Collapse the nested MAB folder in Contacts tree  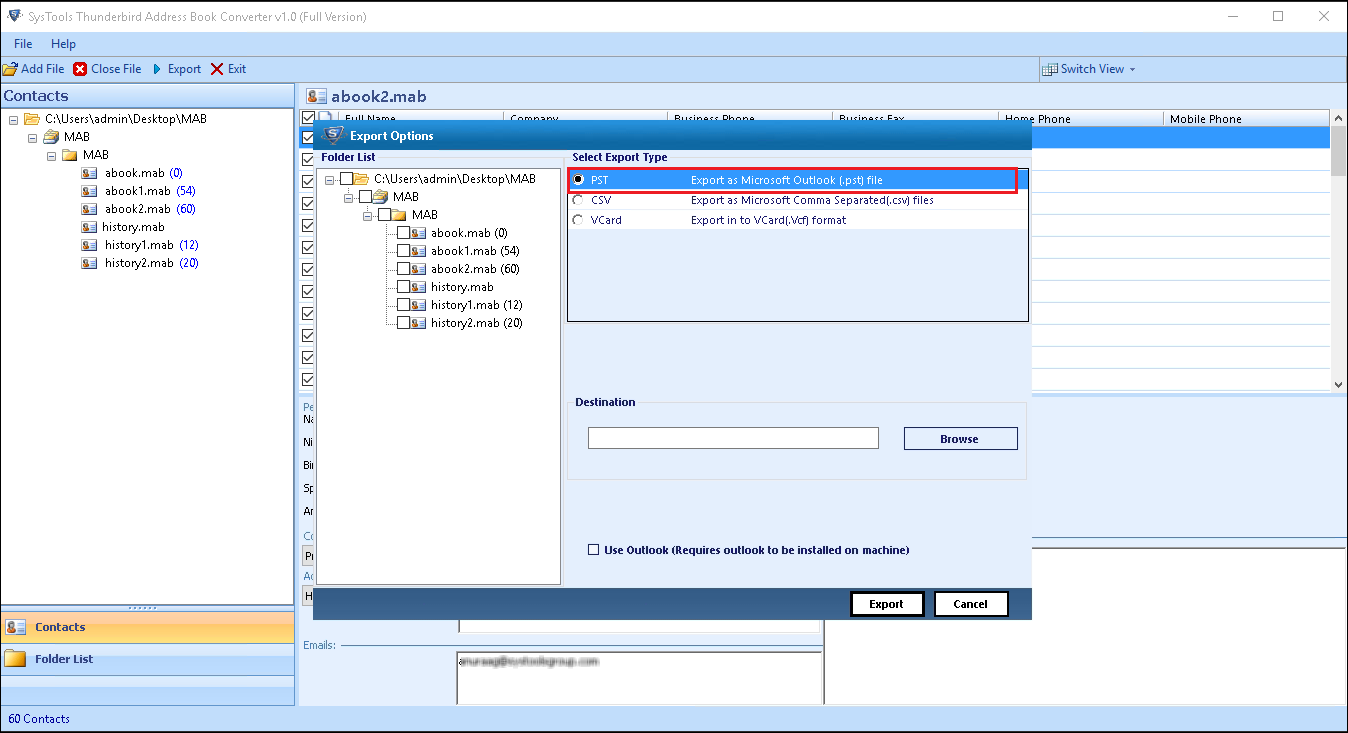coord(51,155)
